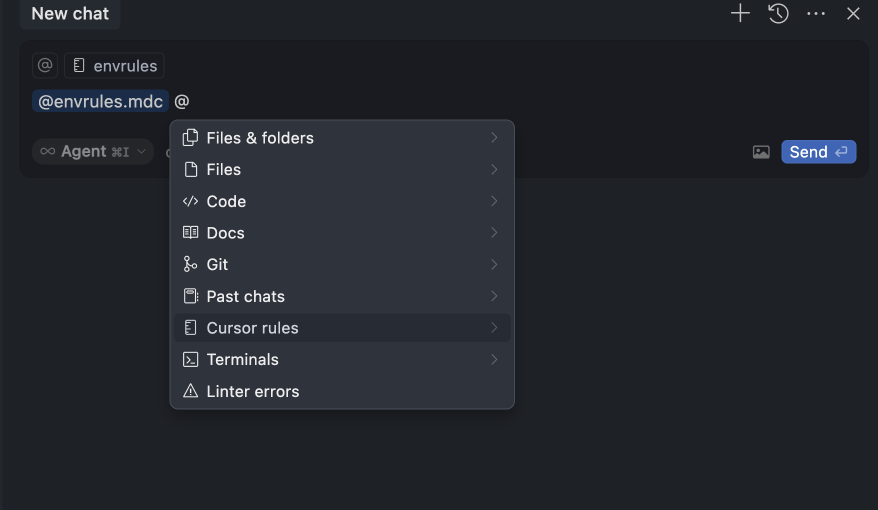This screenshot has height=510, width=878.
Task: Select Cursor rules menu entry
Action: coord(252,328)
